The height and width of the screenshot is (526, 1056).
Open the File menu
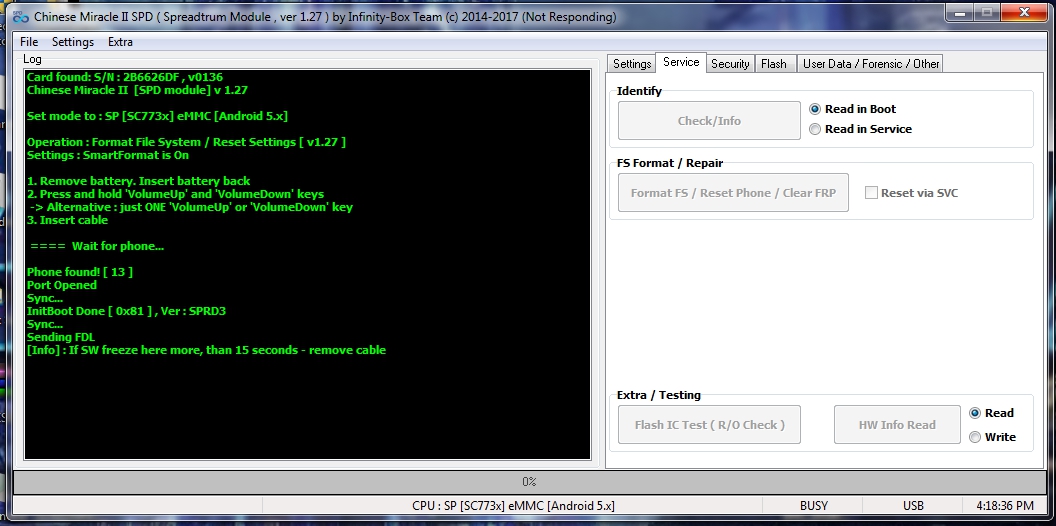pyautogui.click(x=29, y=42)
